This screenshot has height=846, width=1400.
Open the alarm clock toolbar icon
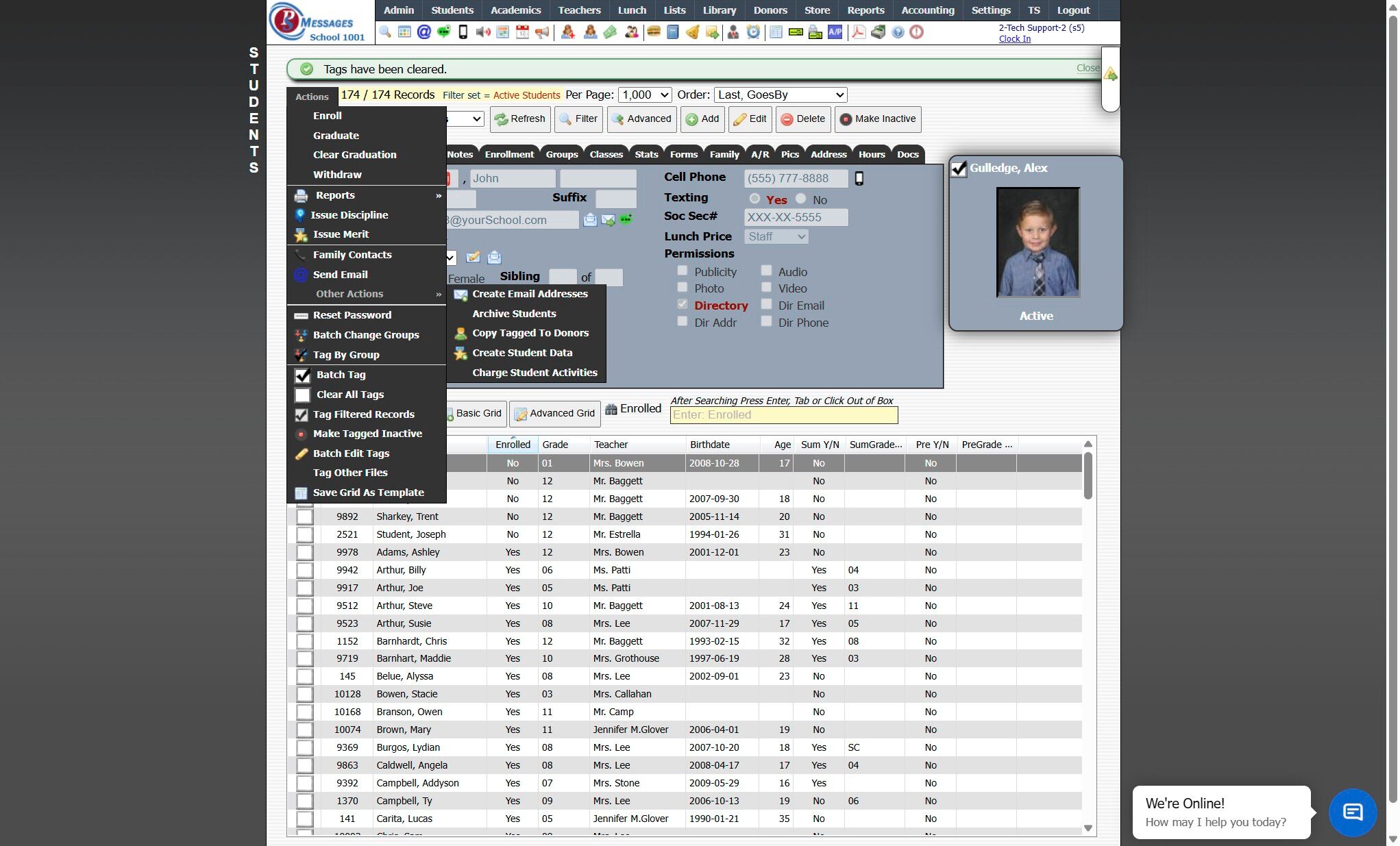click(x=753, y=32)
